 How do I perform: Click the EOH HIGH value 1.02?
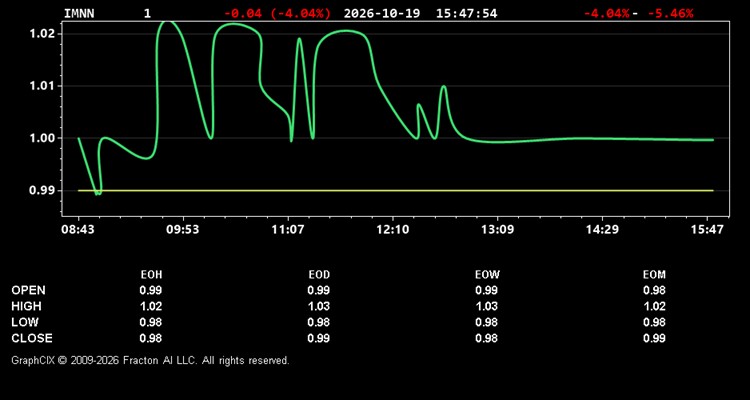[x=151, y=306]
